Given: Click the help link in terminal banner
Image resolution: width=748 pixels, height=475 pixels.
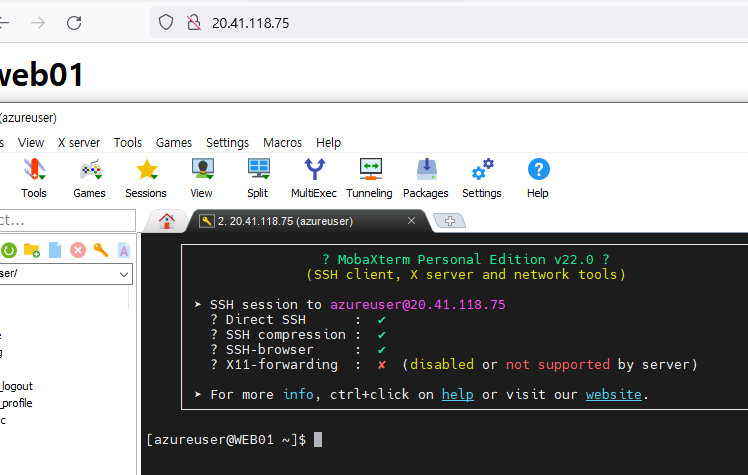Looking at the screenshot, I should click(457, 394).
